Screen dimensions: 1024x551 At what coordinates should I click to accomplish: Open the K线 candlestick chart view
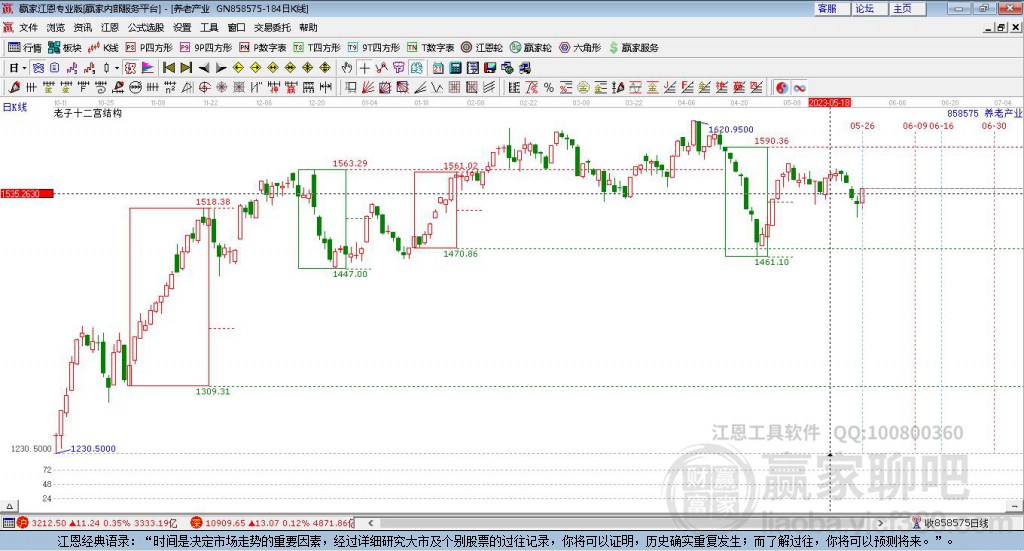pos(104,47)
